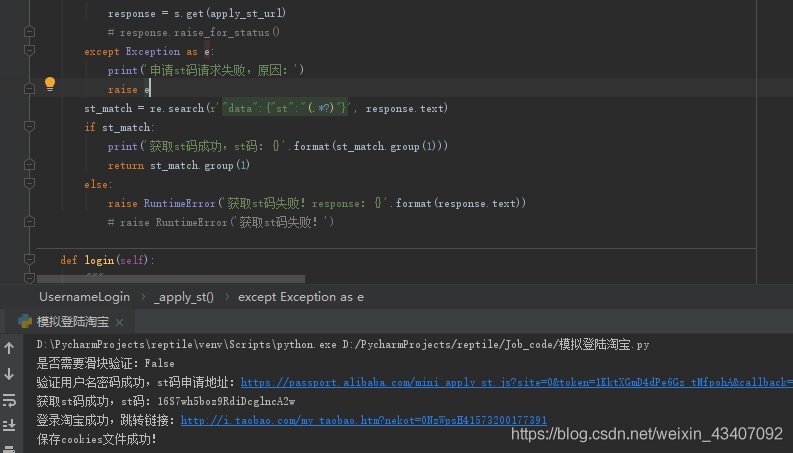Click the print icon at run panel bottom
This screenshot has width=793, height=453.
coord(10,448)
